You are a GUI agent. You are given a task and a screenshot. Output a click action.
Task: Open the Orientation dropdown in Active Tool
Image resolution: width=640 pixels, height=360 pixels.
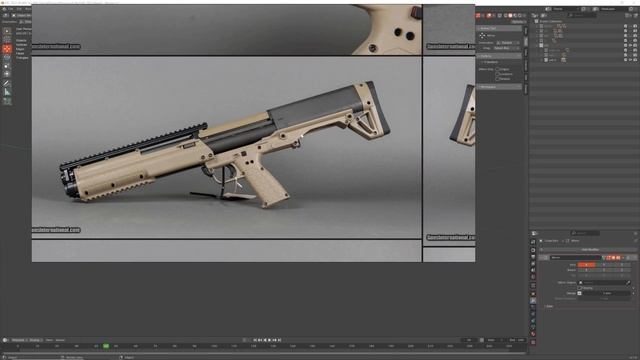pos(507,43)
